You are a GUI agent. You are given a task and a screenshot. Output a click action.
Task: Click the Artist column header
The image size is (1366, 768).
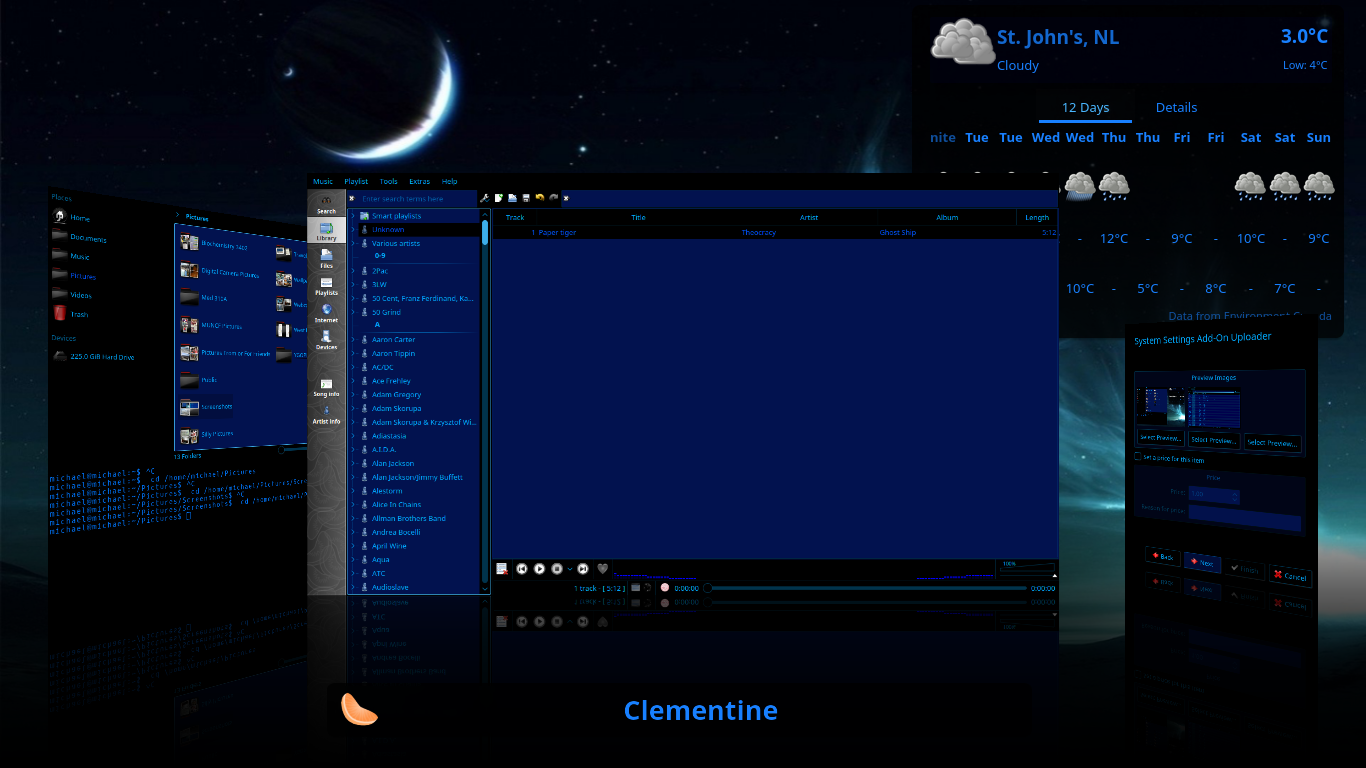[x=809, y=217]
